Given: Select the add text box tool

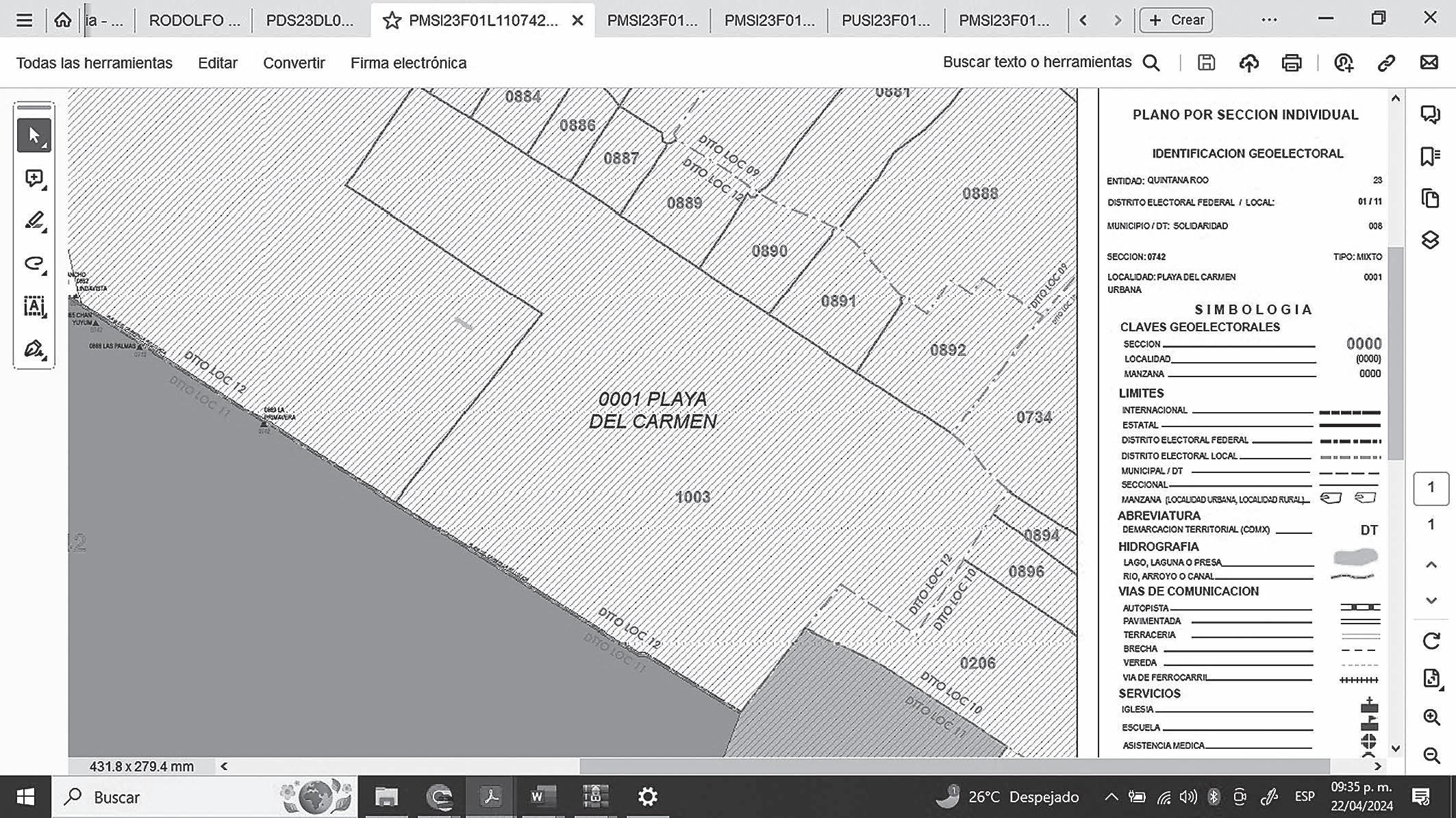Looking at the screenshot, I should tap(34, 306).
